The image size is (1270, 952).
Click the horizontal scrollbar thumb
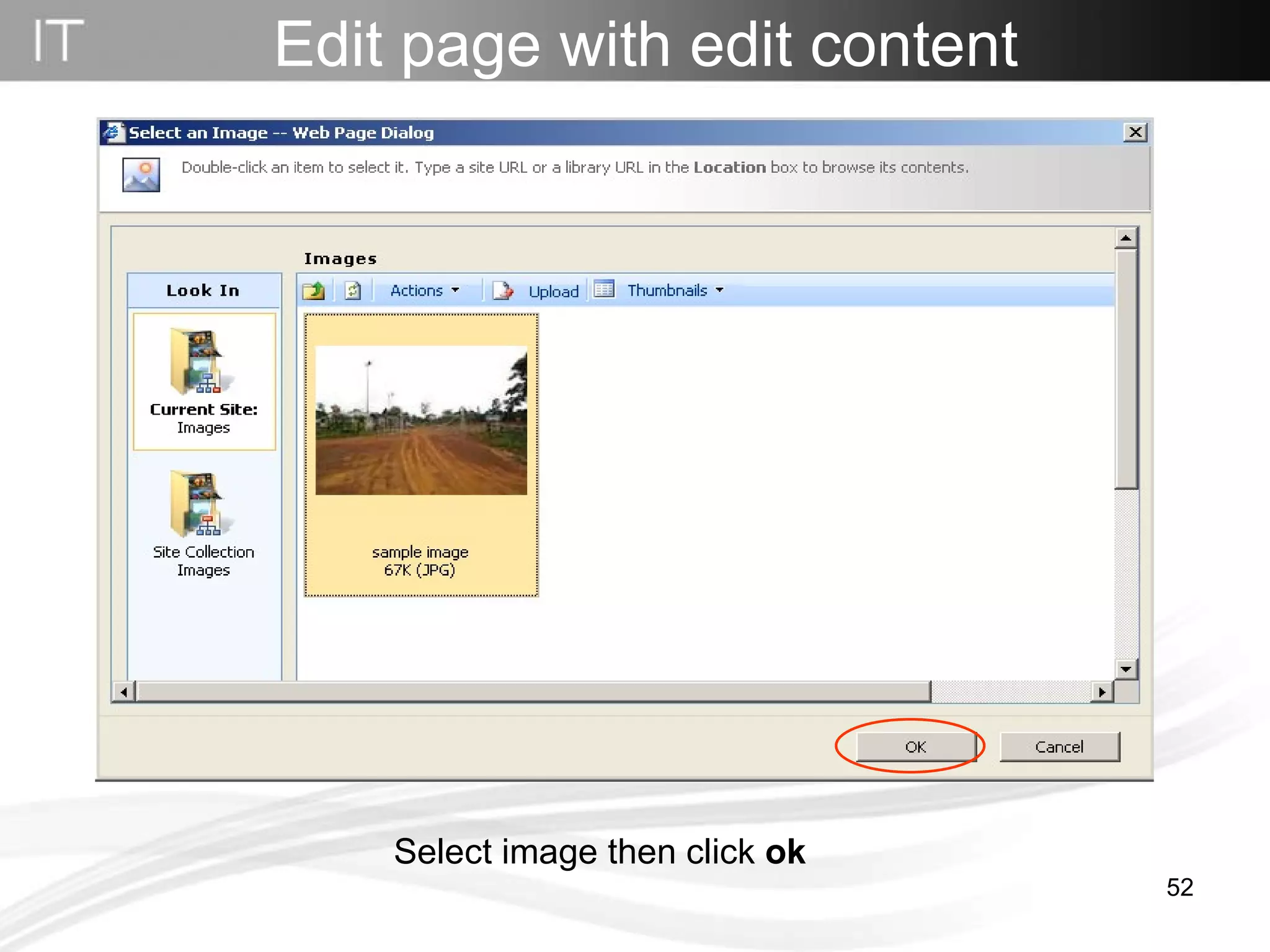pyautogui.click(x=533, y=692)
